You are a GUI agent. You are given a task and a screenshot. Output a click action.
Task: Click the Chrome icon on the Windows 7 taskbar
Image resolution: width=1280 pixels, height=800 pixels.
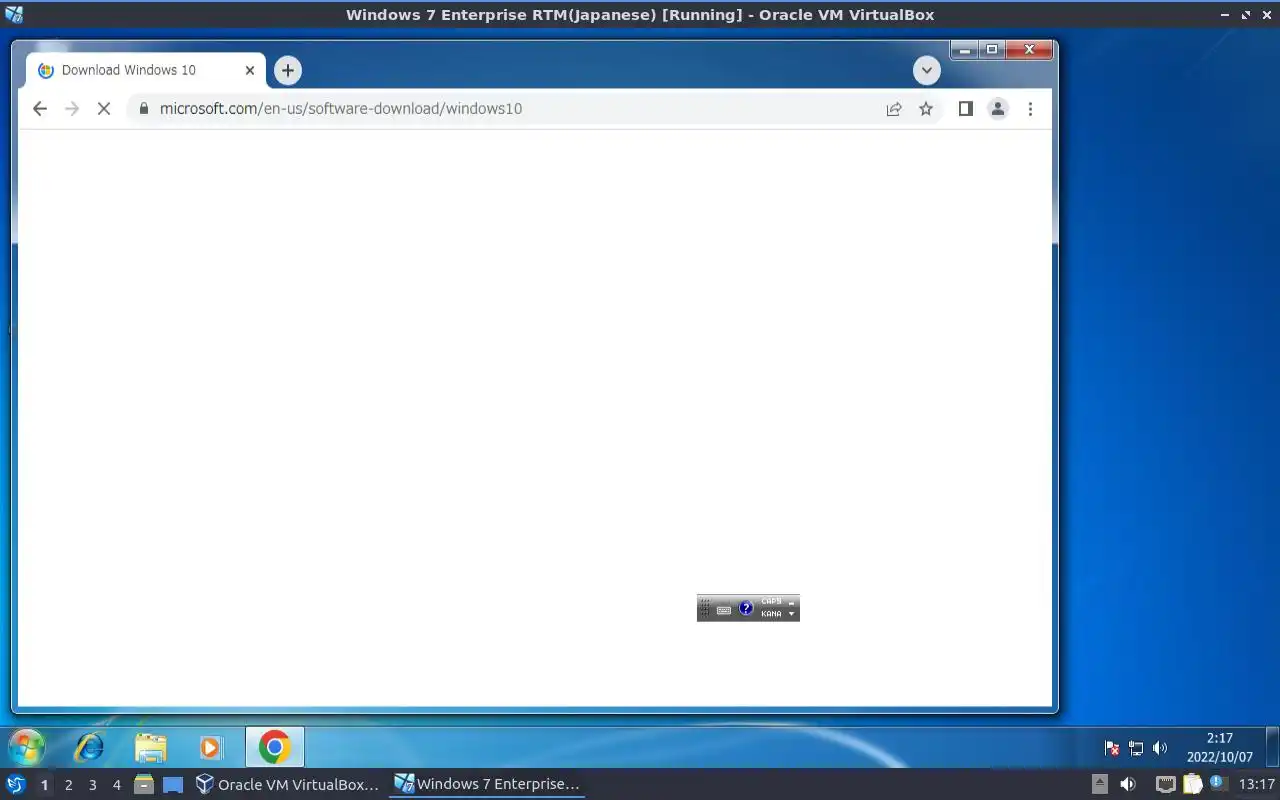(274, 747)
